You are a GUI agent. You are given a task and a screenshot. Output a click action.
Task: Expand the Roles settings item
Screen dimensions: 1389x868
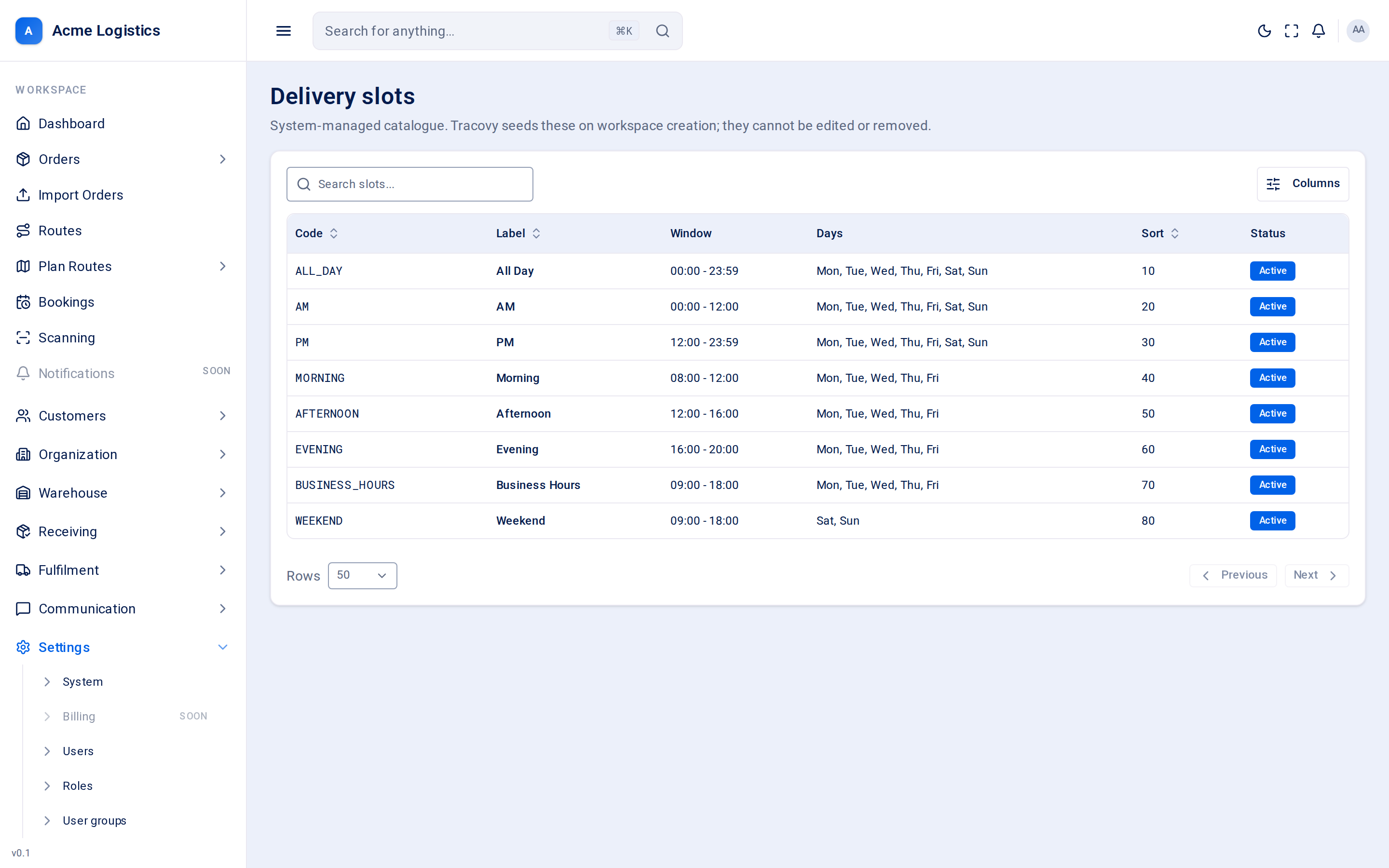pyautogui.click(x=48, y=786)
